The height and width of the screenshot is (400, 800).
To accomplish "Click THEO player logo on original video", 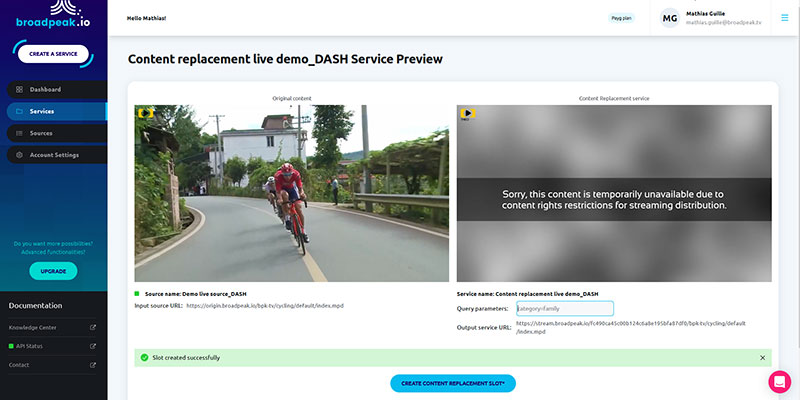I will point(145,113).
